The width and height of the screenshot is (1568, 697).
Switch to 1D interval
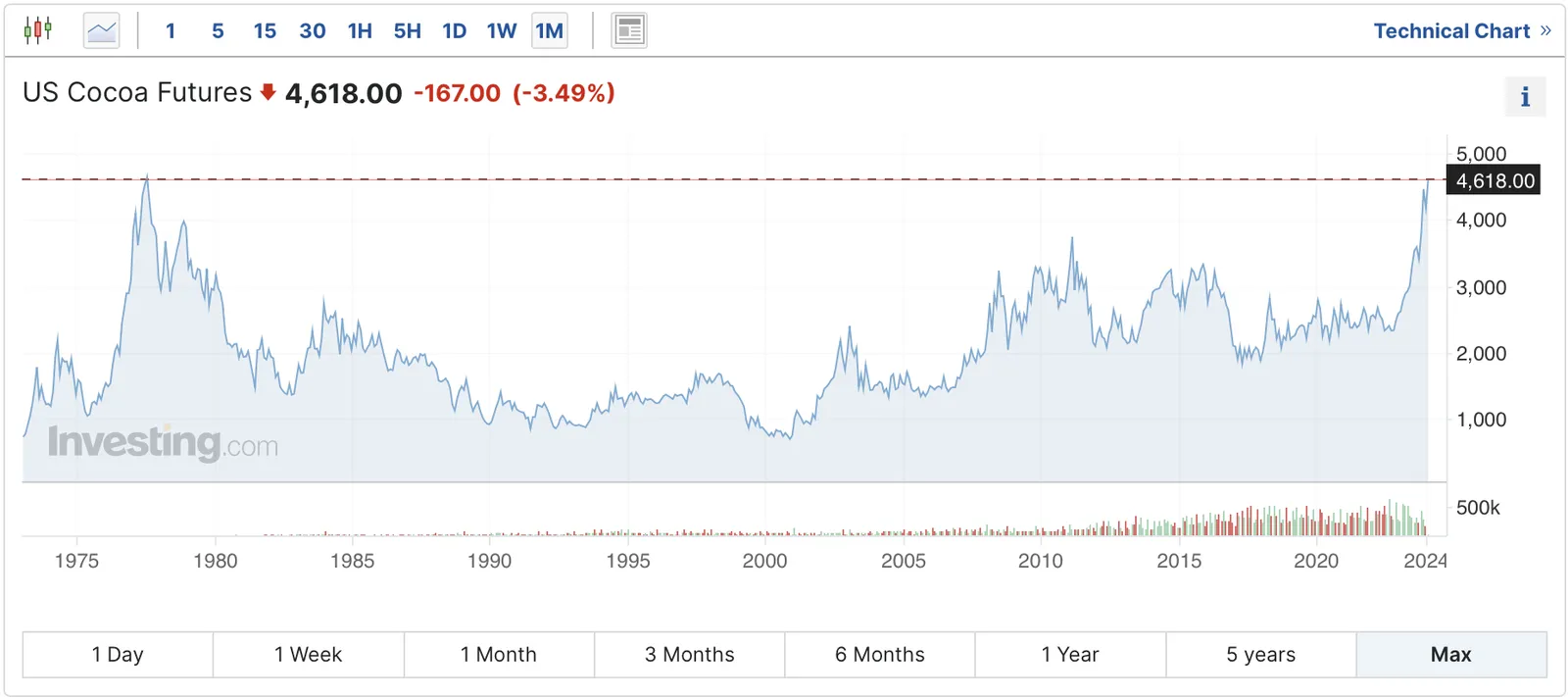click(x=455, y=31)
